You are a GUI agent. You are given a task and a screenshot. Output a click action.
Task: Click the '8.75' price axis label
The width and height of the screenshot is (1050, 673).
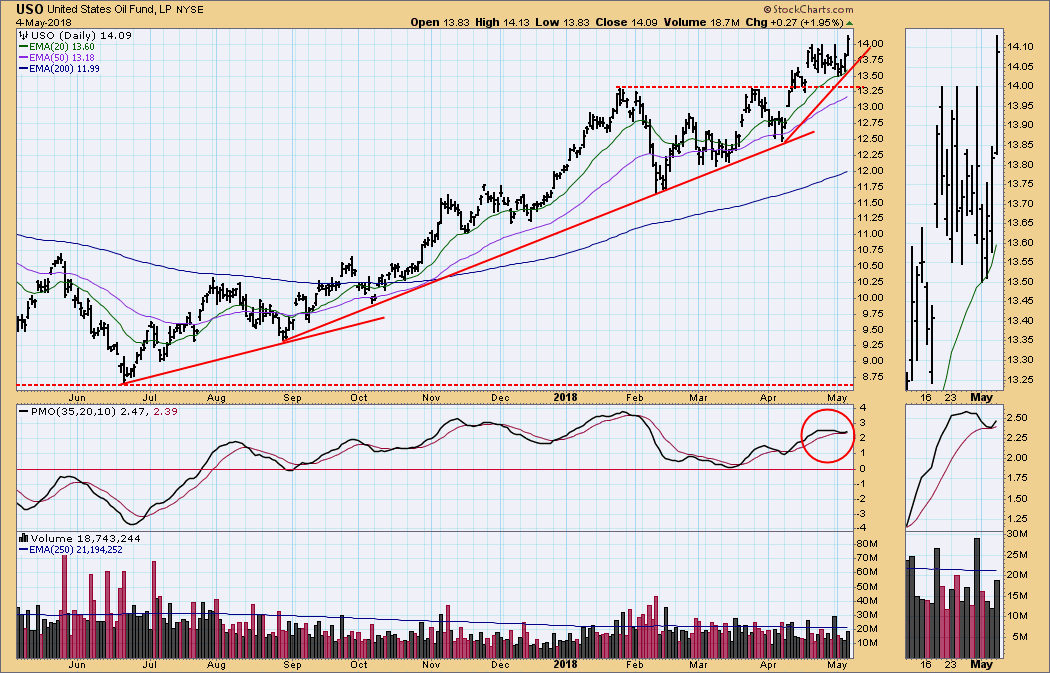pyautogui.click(x=871, y=377)
